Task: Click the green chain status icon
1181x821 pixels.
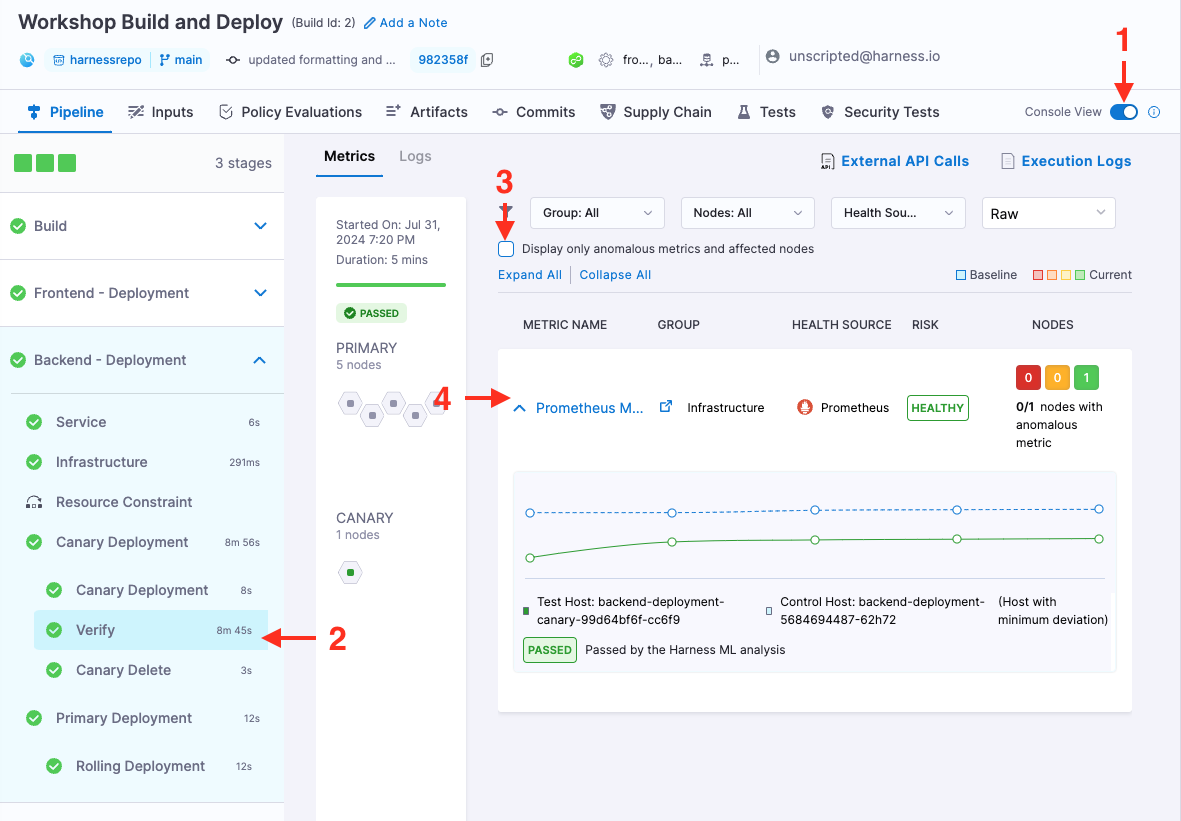Action: coord(576,60)
